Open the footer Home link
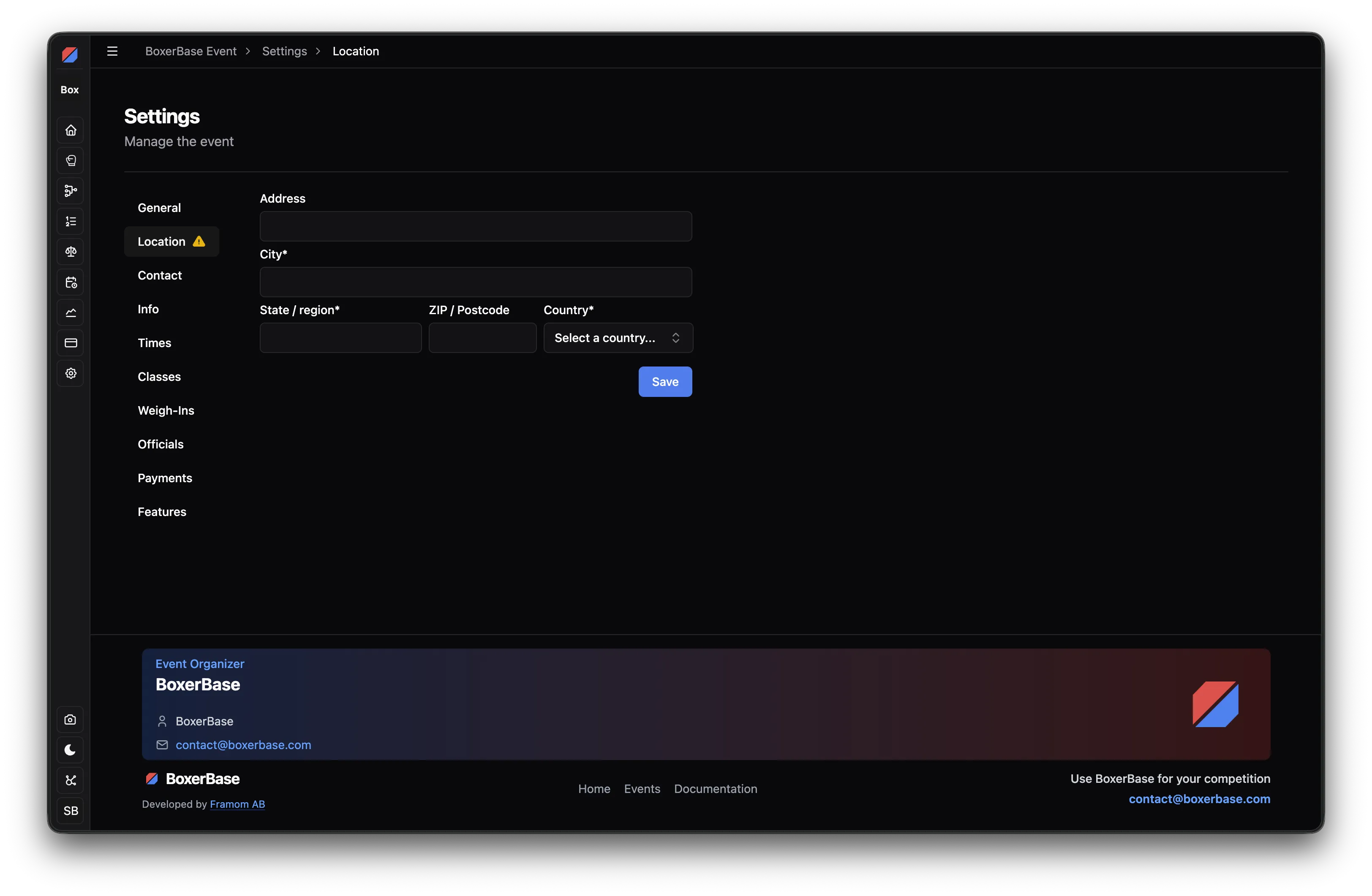The width and height of the screenshot is (1372, 896). point(594,790)
